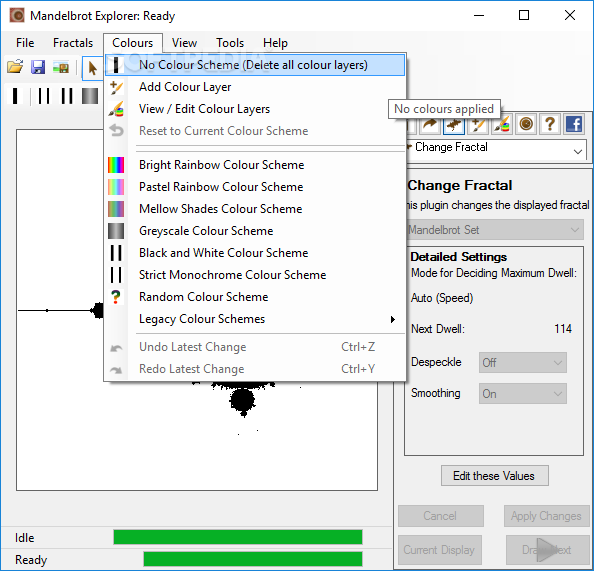Image resolution: width=594 pixels, height=571 pixels.
Task: Open the Mandelbrot Set fractal dropdown
Action: (496, 230)
